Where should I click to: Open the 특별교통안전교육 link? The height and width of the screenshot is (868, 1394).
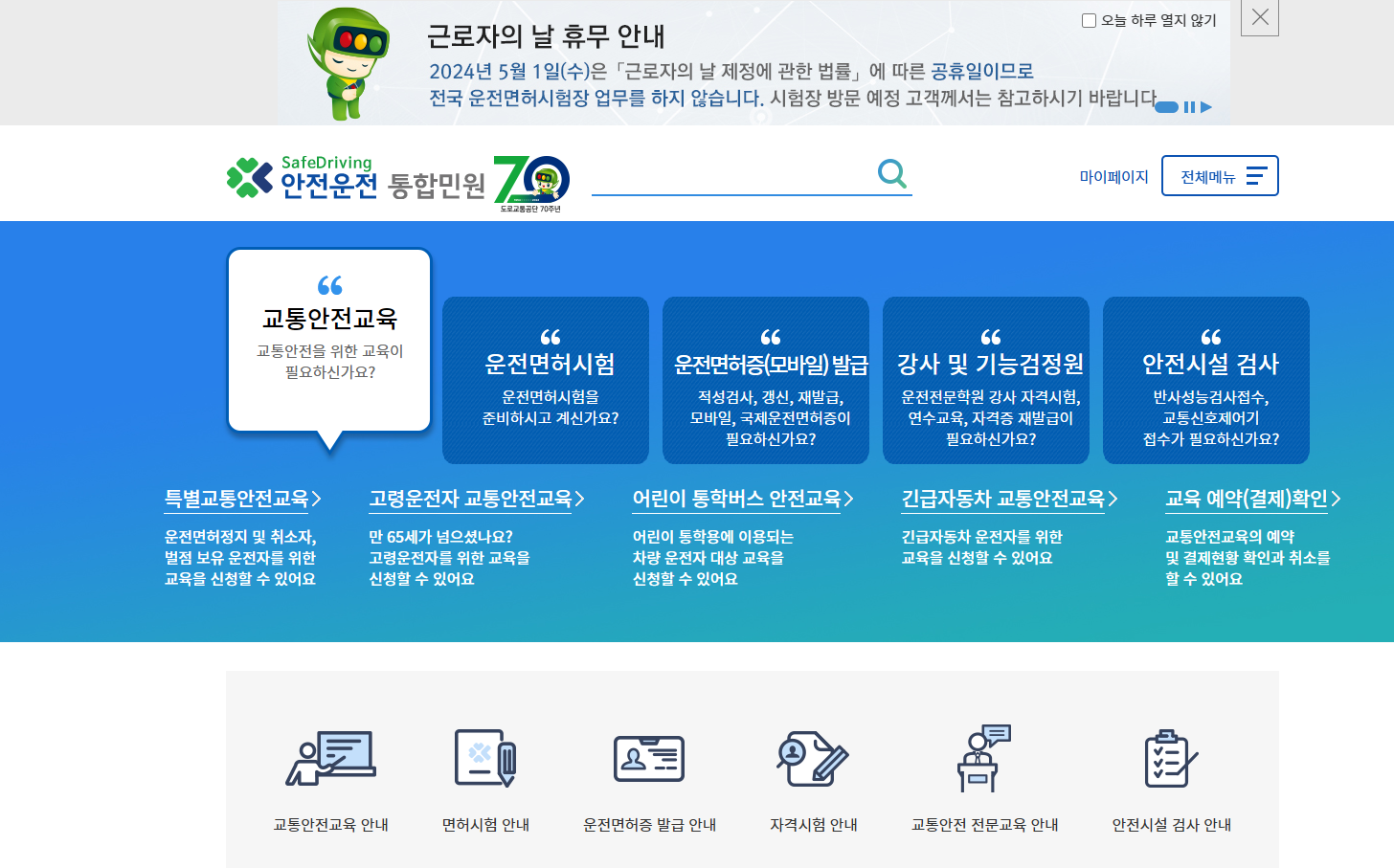[236, 498]
